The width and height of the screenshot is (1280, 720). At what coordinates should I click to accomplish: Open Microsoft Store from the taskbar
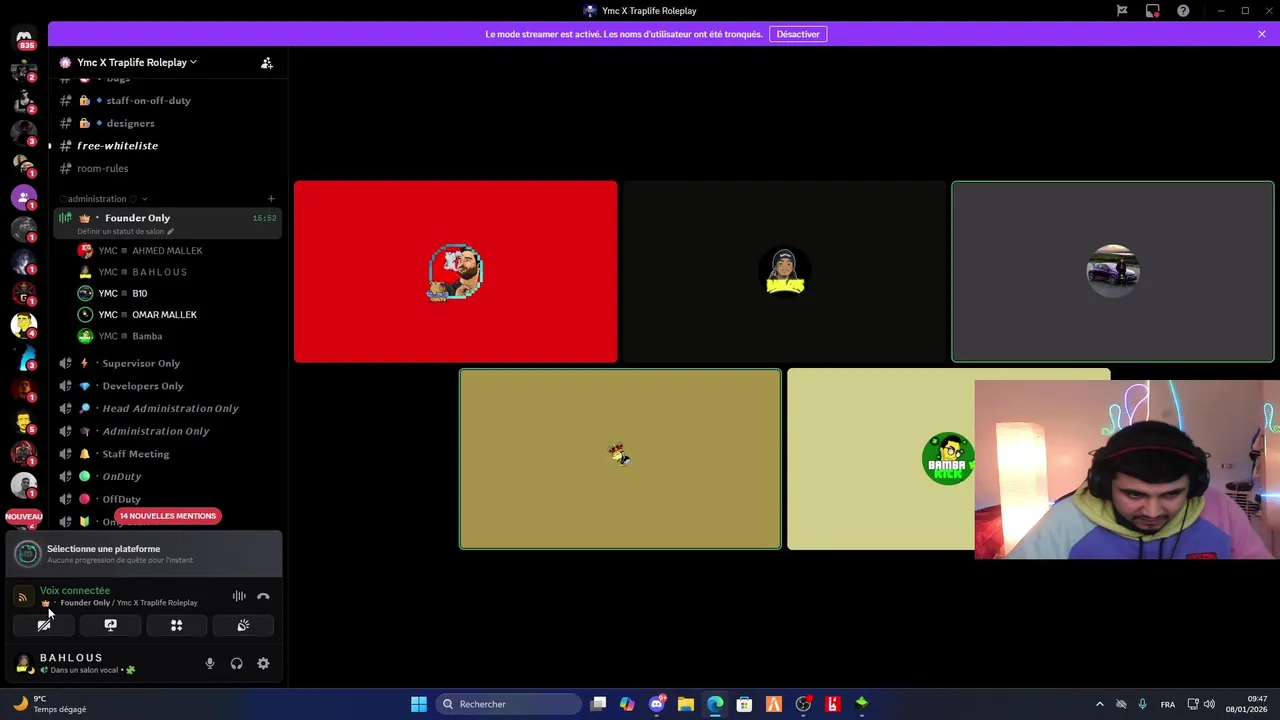pos(744,704)
